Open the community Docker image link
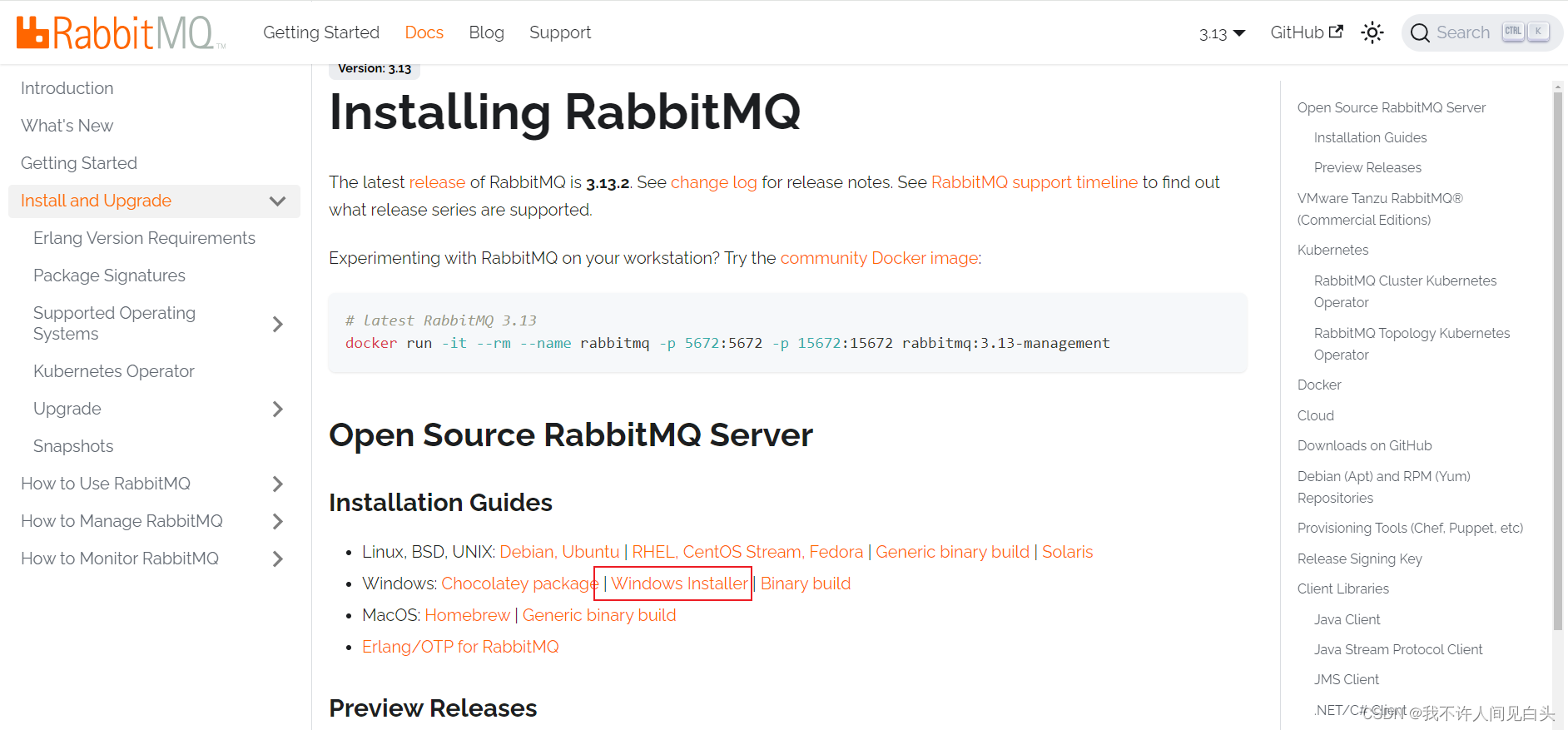Screen dimensions: 1568x730 pos(880,258)
